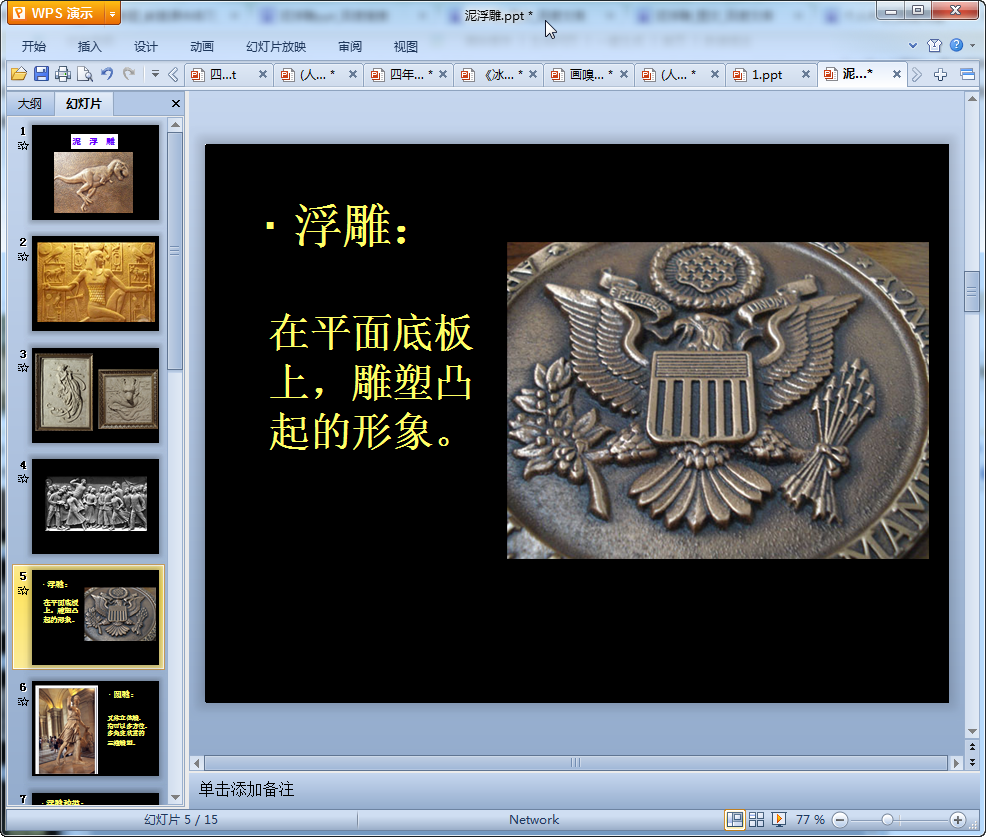Open help question mark icon

tap(956, 45)
